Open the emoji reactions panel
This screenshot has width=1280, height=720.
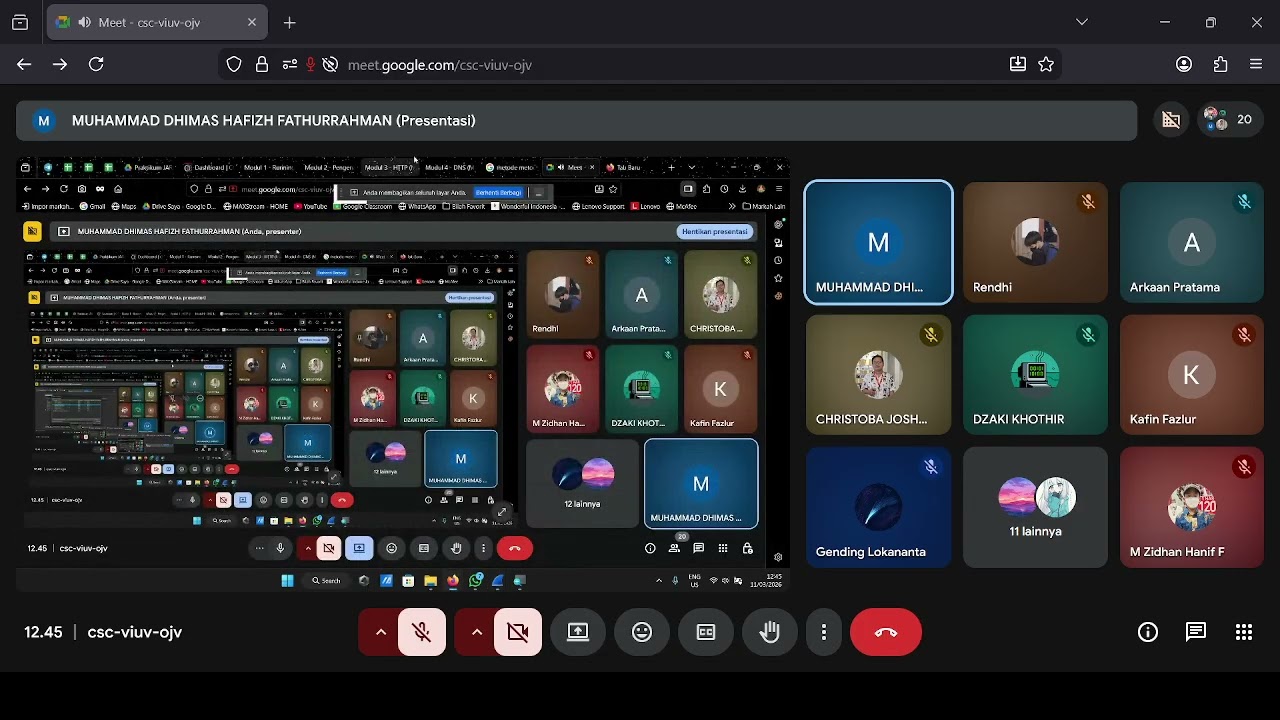642,632
